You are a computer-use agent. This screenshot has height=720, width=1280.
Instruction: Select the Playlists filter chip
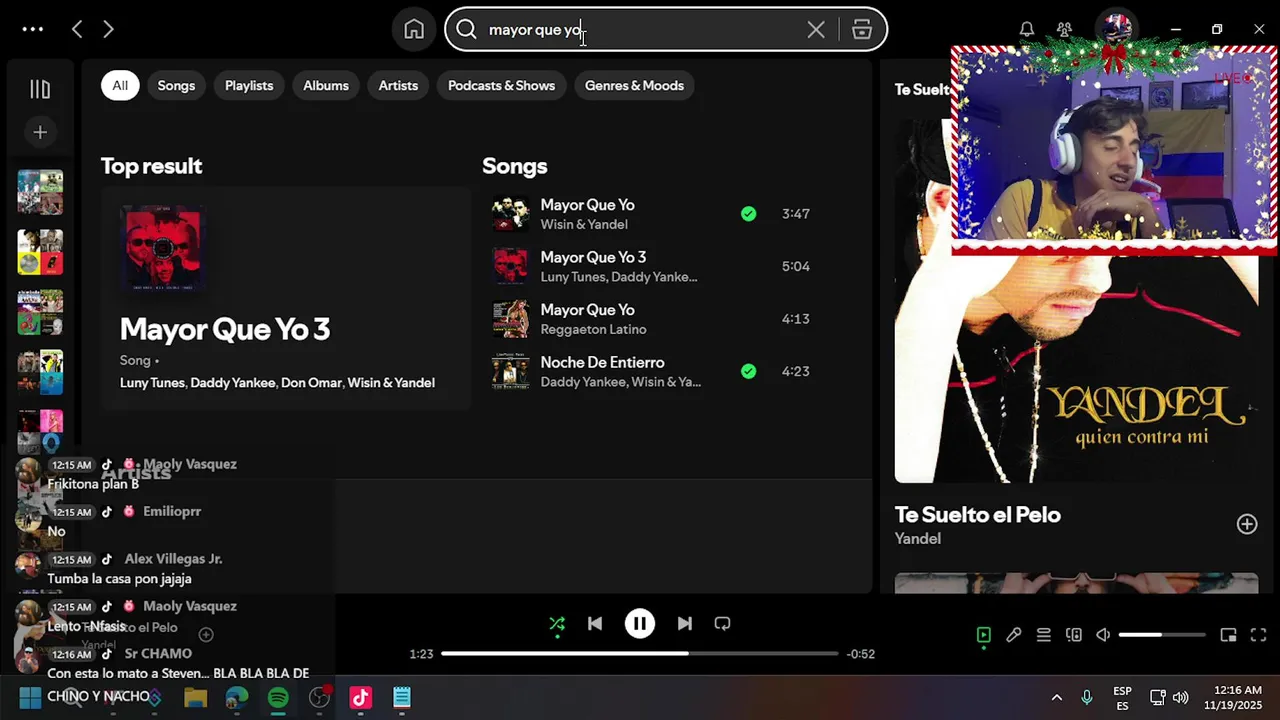(249, 85)
